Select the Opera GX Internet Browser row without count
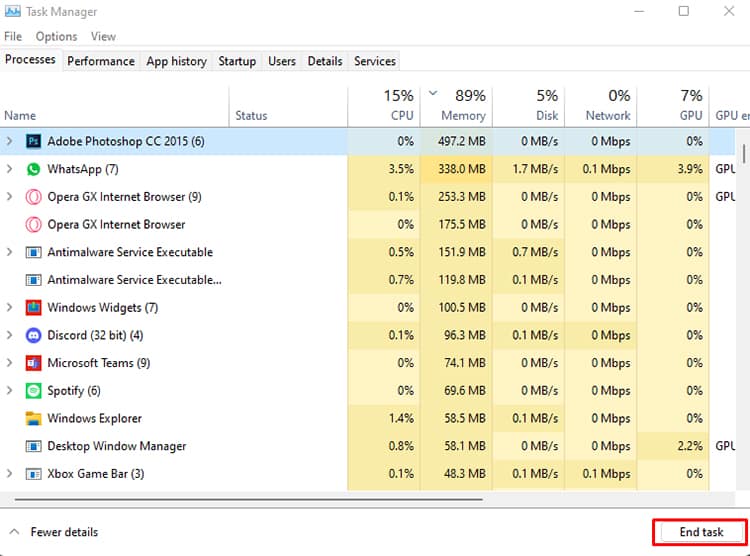The height and width of the screenshot is (556, 750). (x=367, y=224)
